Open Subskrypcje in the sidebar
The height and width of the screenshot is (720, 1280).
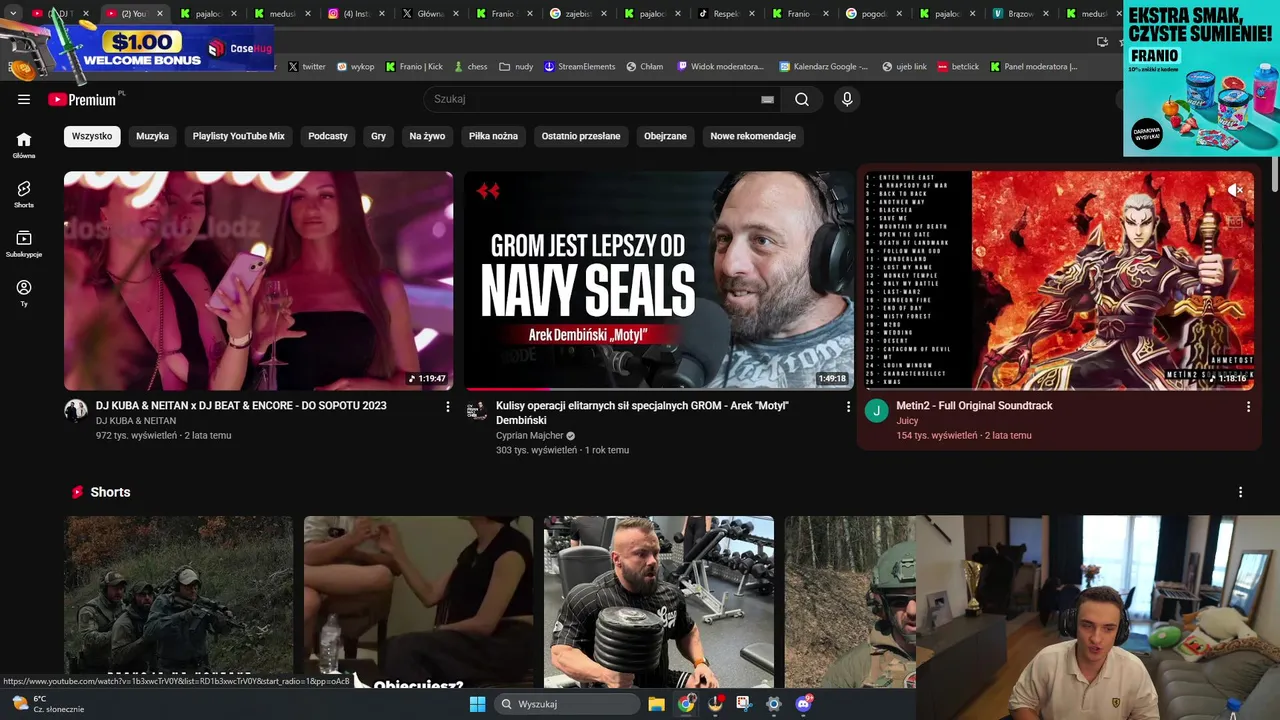[24, 243]
